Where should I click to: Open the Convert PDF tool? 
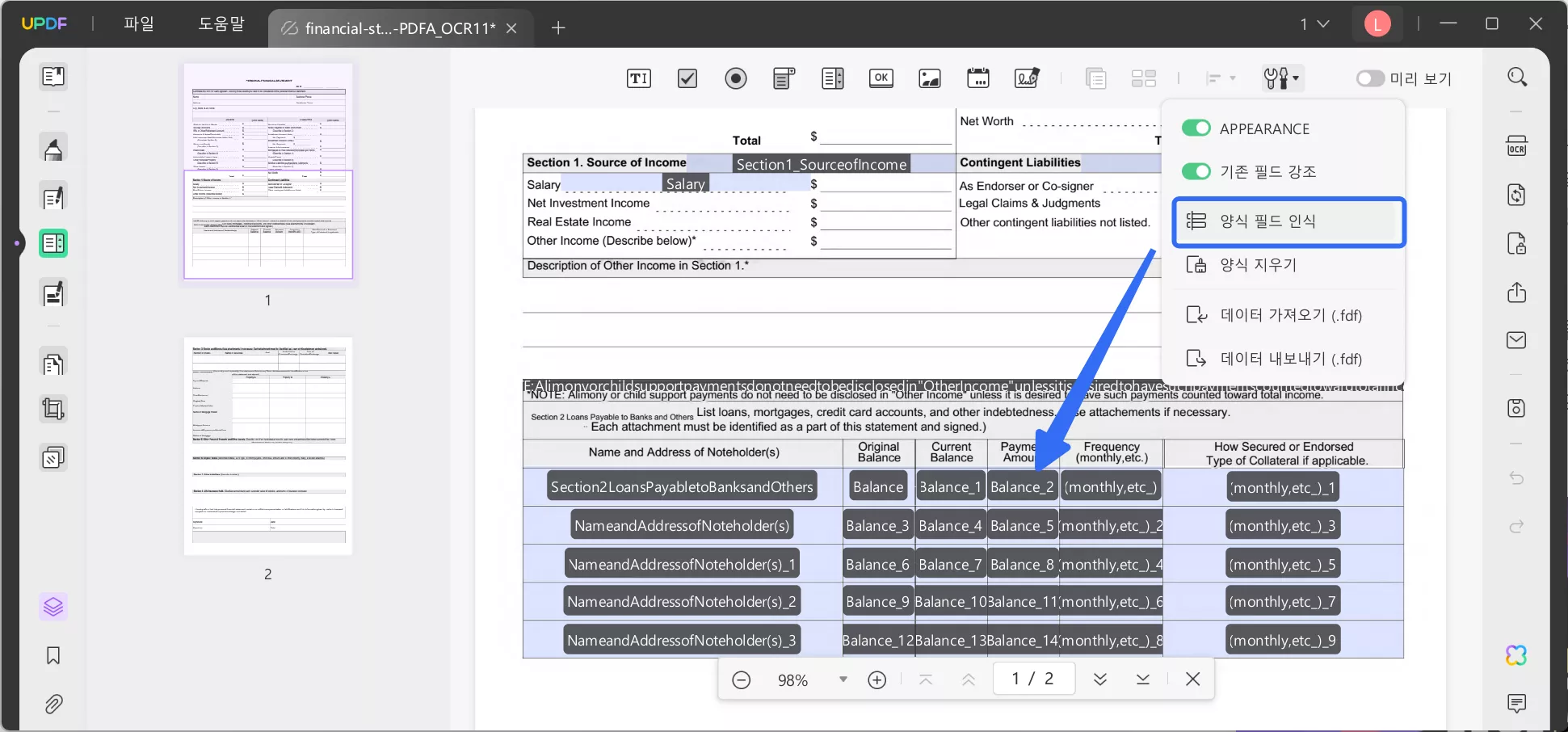pyautogui.click(x=1516, y=195)
